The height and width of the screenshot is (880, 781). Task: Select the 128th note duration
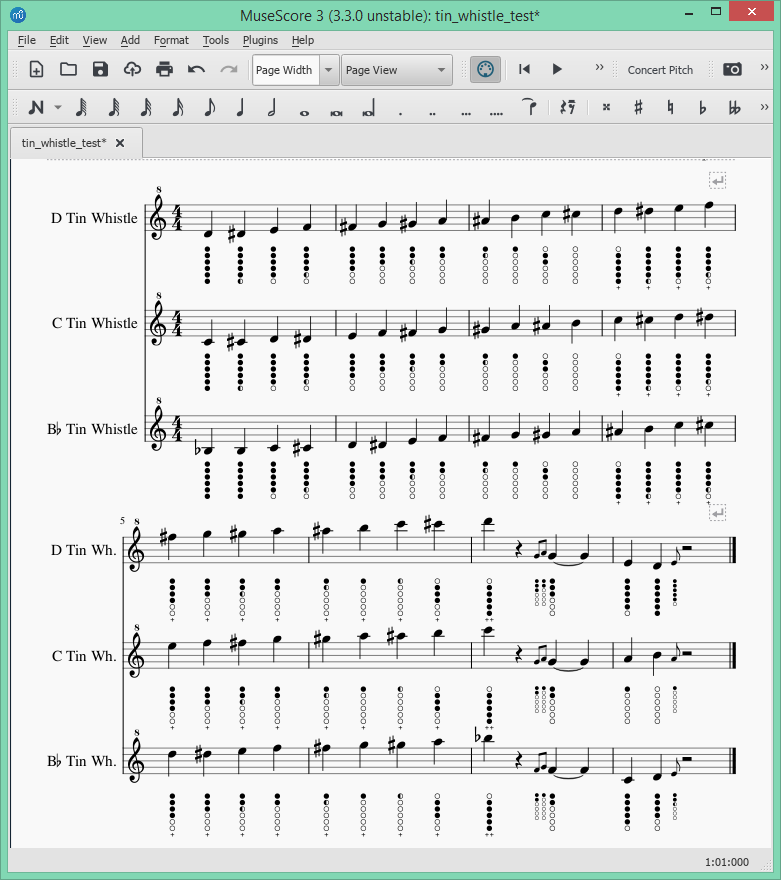click(x=82, y=107)
